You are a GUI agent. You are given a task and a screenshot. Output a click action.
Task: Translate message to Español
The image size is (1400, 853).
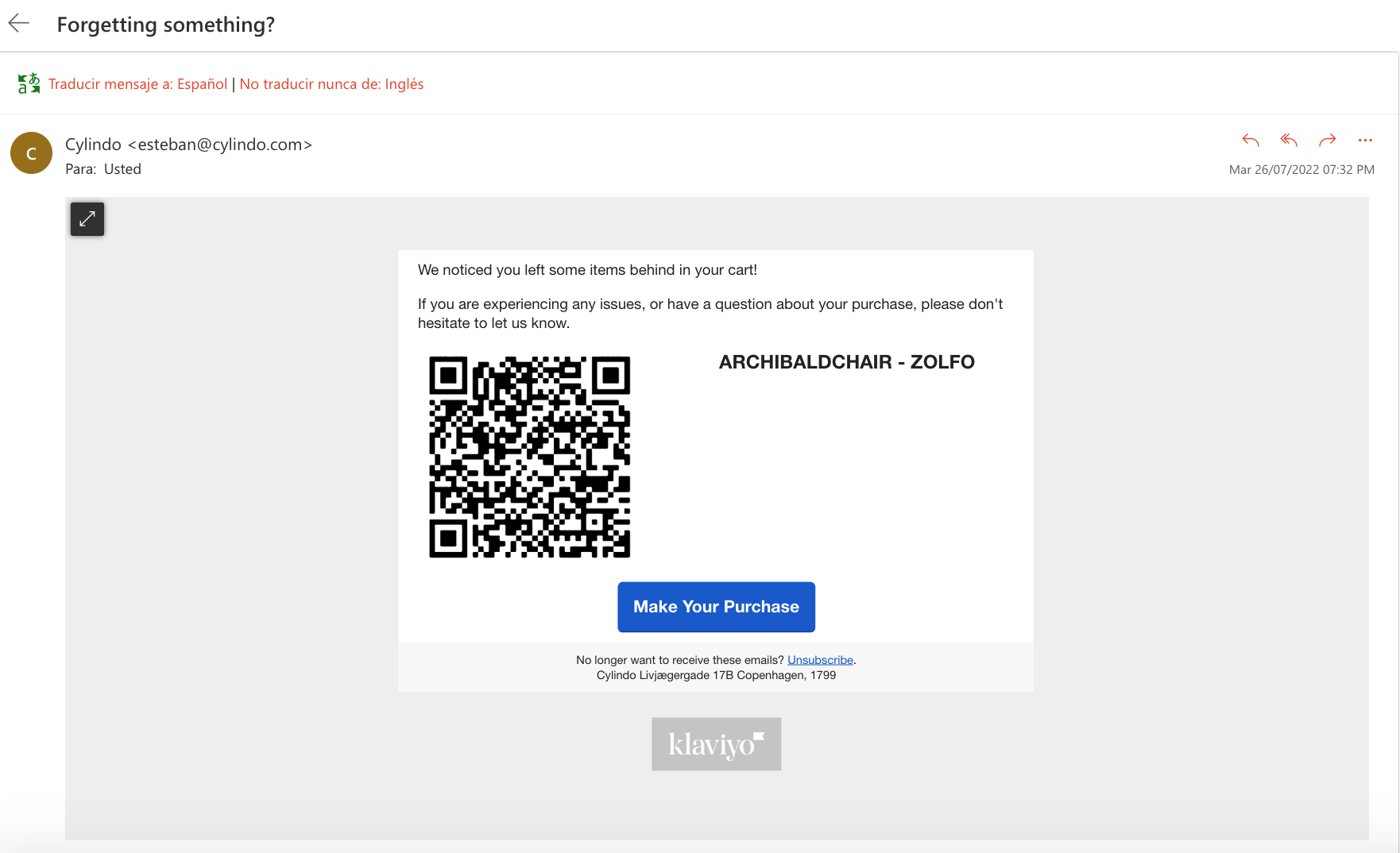coord(137,84)
